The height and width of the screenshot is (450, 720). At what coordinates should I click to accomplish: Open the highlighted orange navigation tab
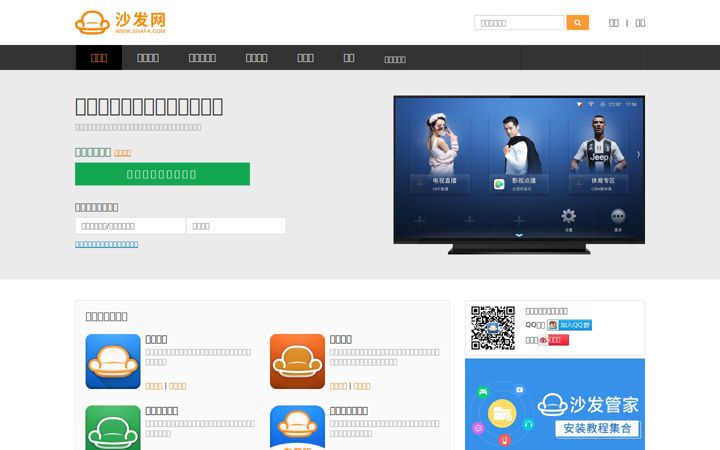(99, 58)
